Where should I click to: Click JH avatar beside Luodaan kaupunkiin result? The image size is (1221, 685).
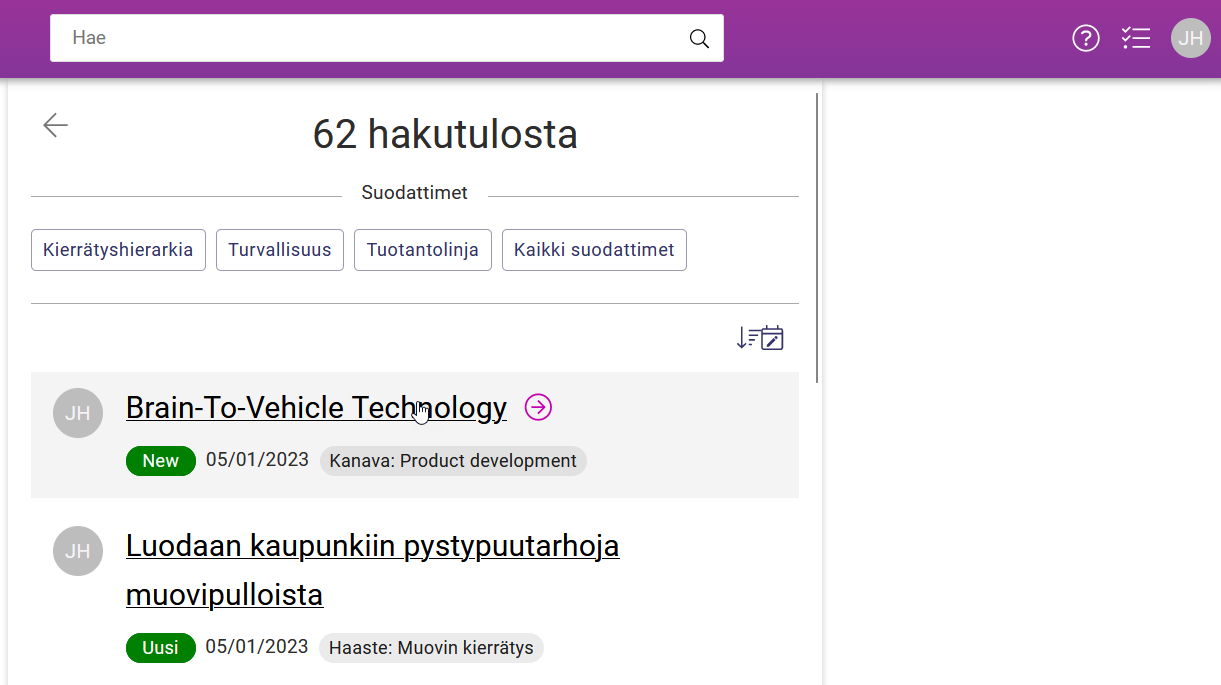tap(78, 551)
